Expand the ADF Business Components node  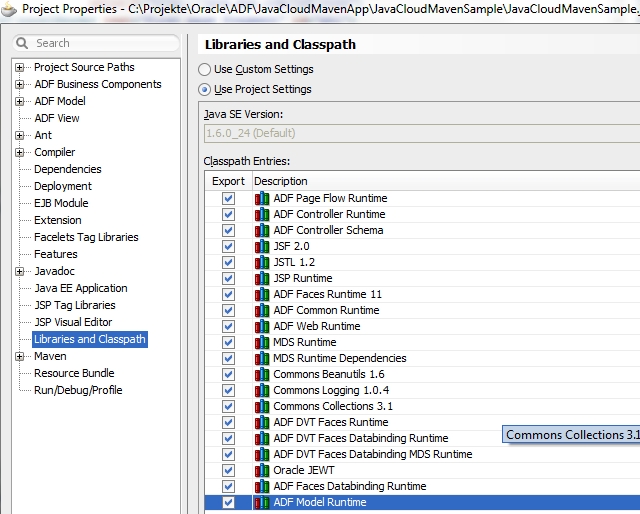pyautogui.click(x=20, y=85)
